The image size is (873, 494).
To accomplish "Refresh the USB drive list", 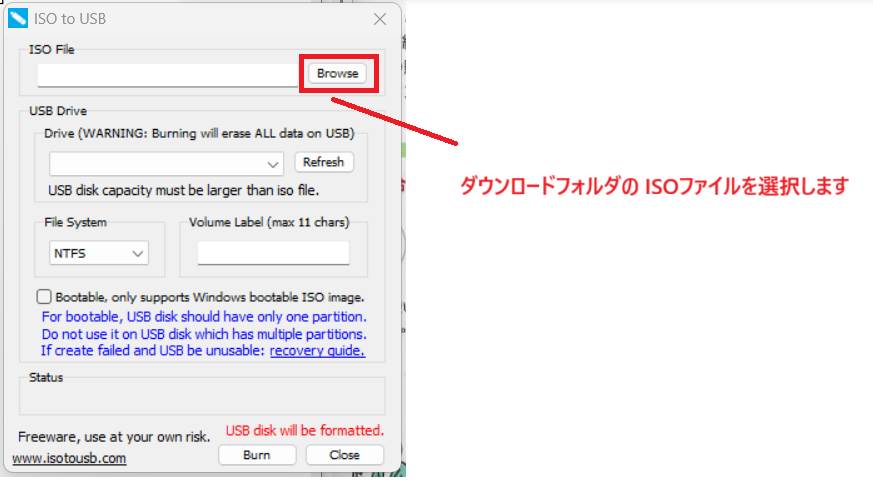I will pyautogui.click(x=323, y=162).
